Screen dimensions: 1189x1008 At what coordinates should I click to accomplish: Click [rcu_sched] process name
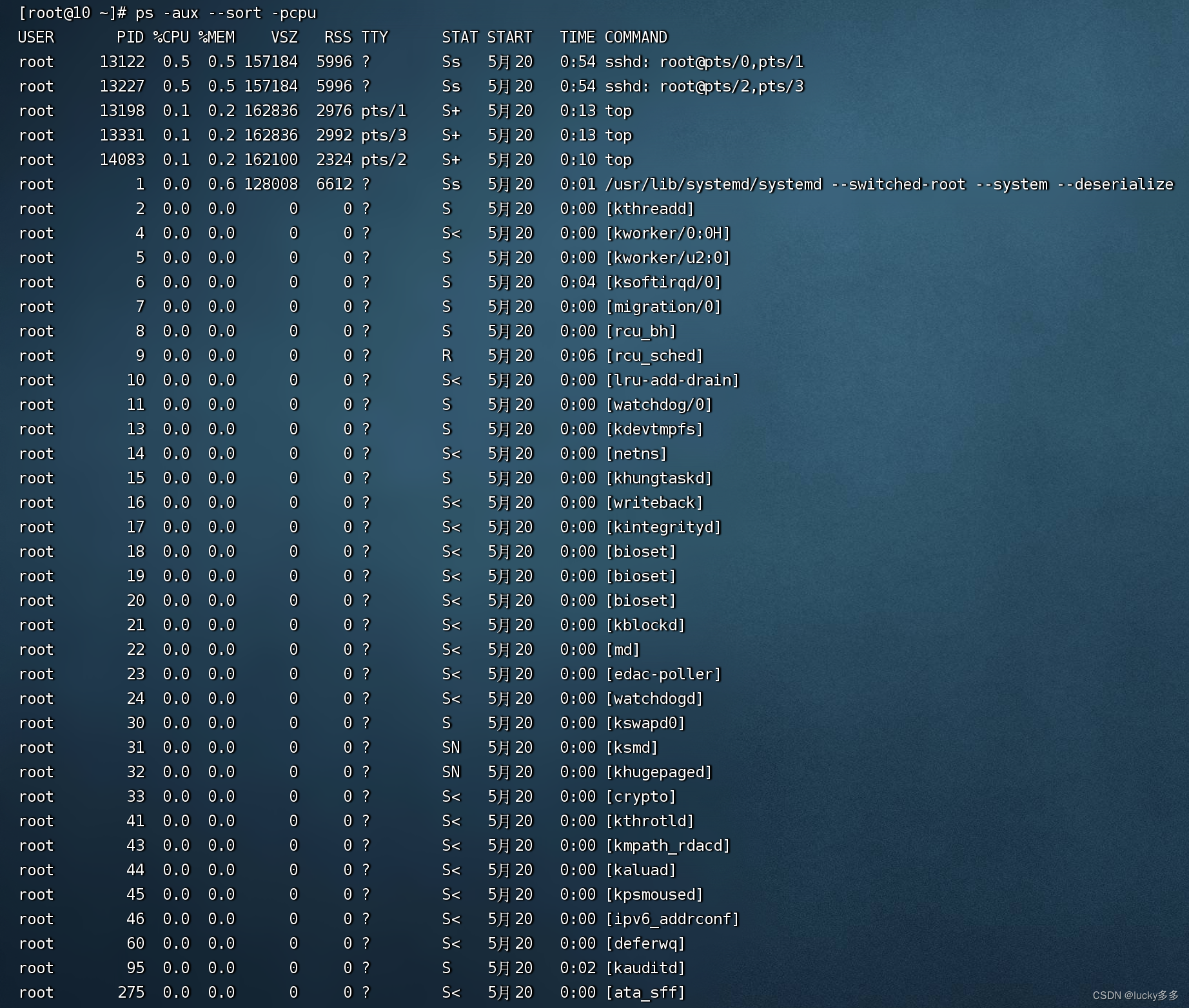(x=654, y=356)
